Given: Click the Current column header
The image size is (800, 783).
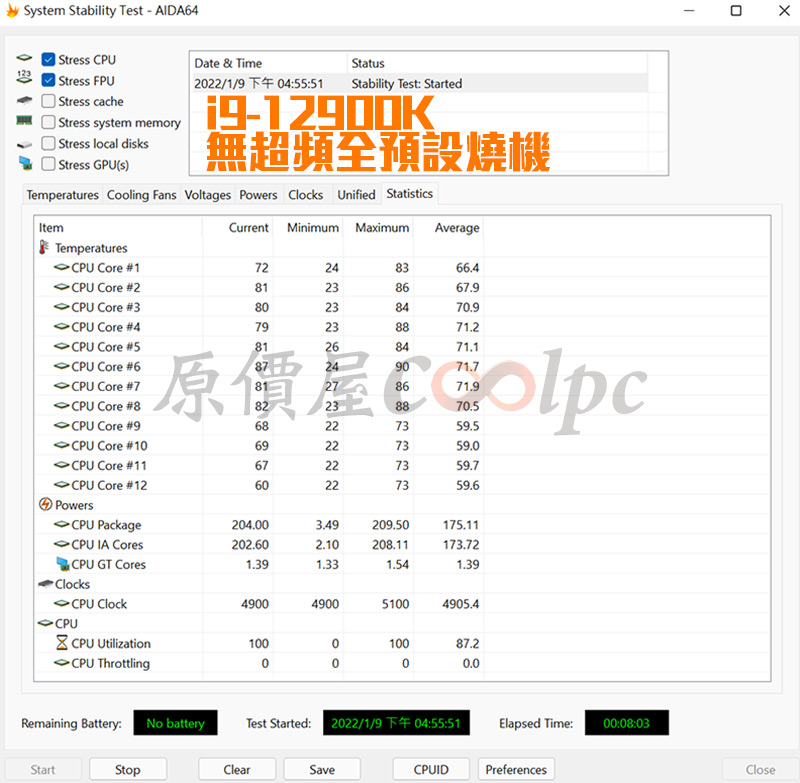Looking at the screenshot, I should coord(238,228).
